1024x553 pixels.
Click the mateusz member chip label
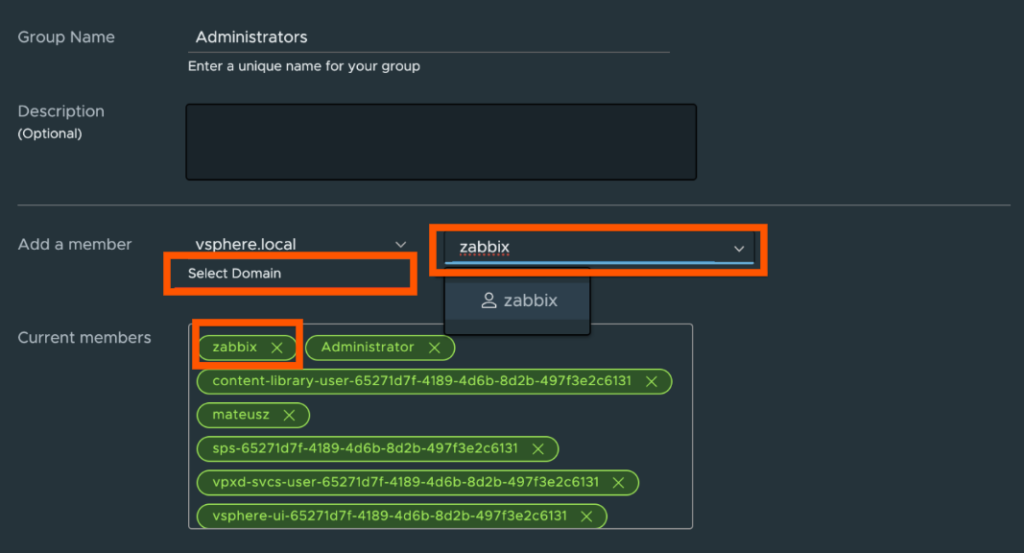coord(240,415)
